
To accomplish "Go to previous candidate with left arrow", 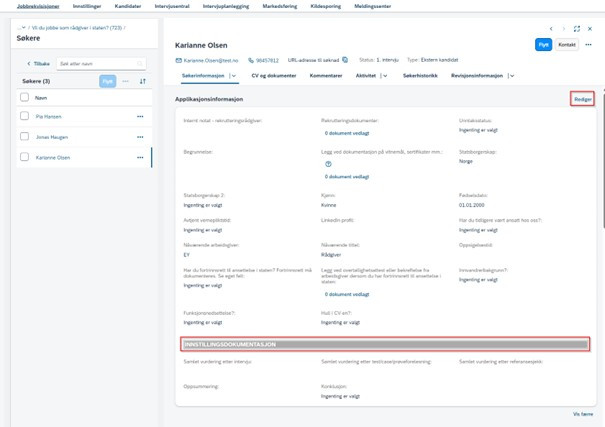I will (551, 29).
